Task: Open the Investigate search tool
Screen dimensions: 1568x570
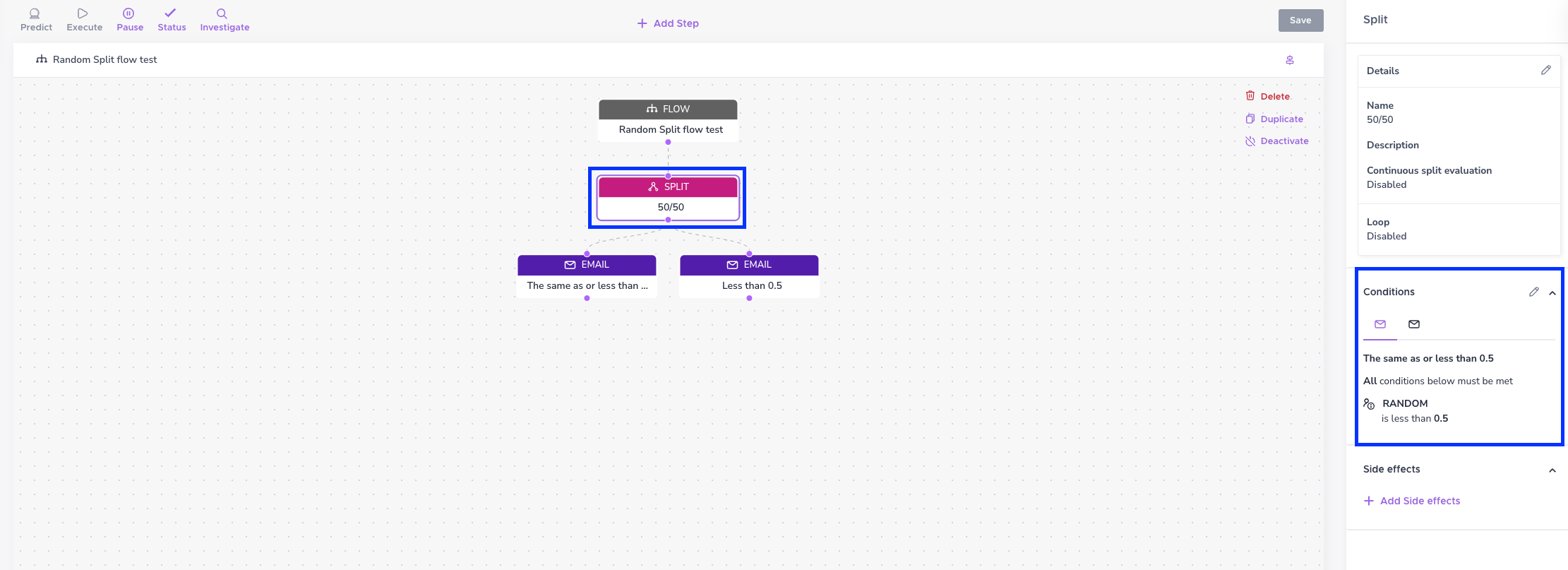Action: coord(222,13)
